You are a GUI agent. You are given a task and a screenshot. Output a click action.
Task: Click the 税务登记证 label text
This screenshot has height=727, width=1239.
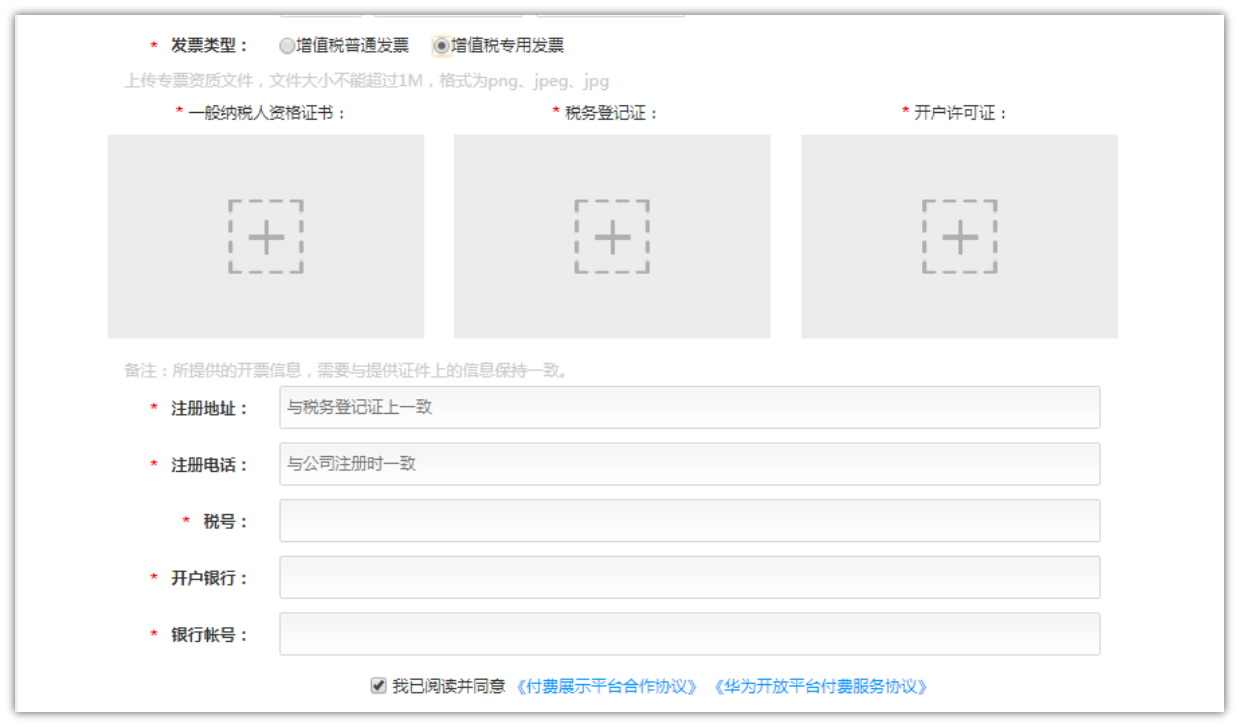click(611, 113)
